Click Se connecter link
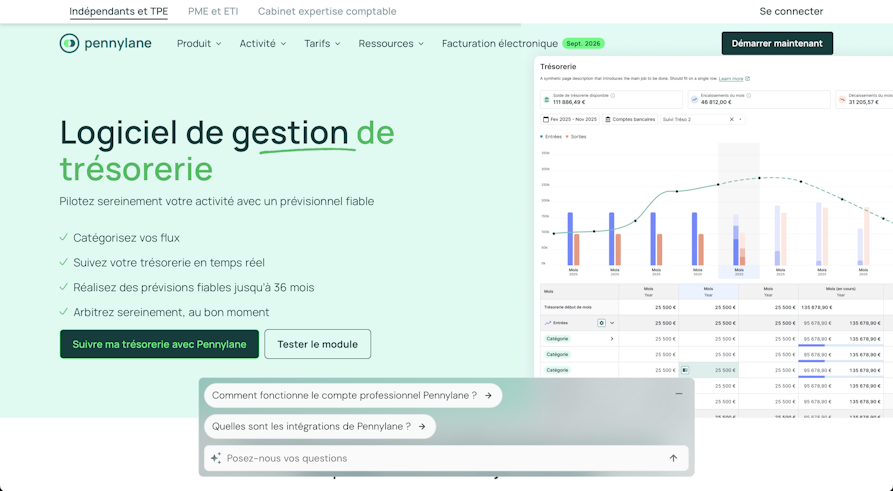This screenshot has height=491, width=893. coord(791,11)
